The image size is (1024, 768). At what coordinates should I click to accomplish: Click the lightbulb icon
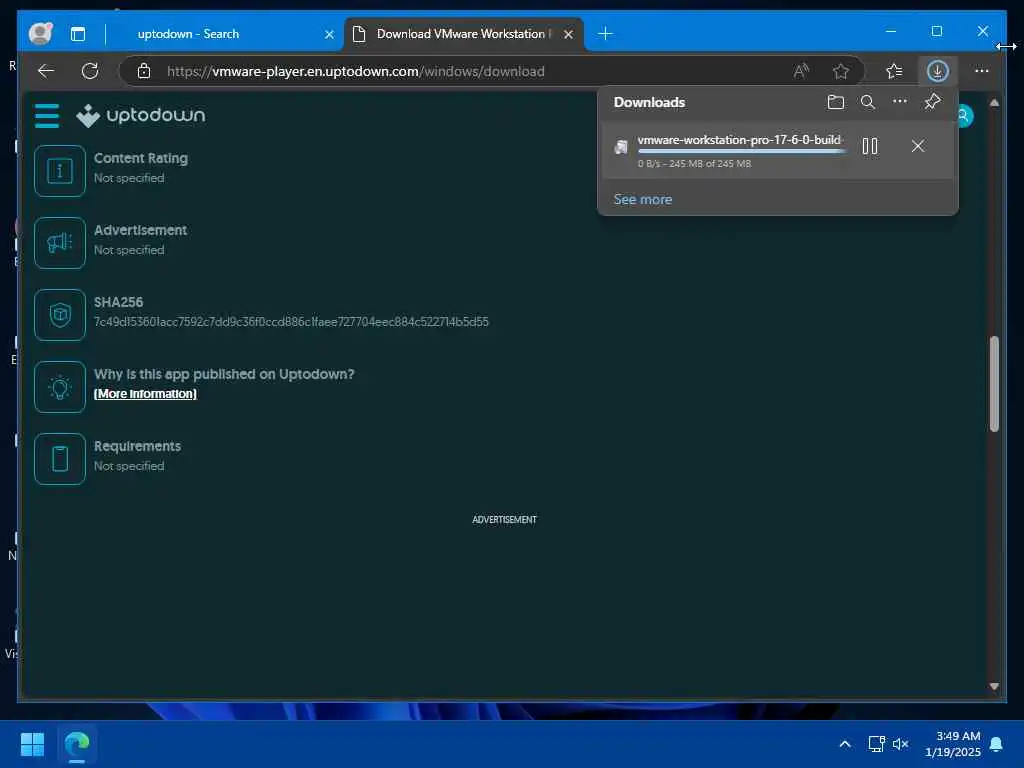60,387
